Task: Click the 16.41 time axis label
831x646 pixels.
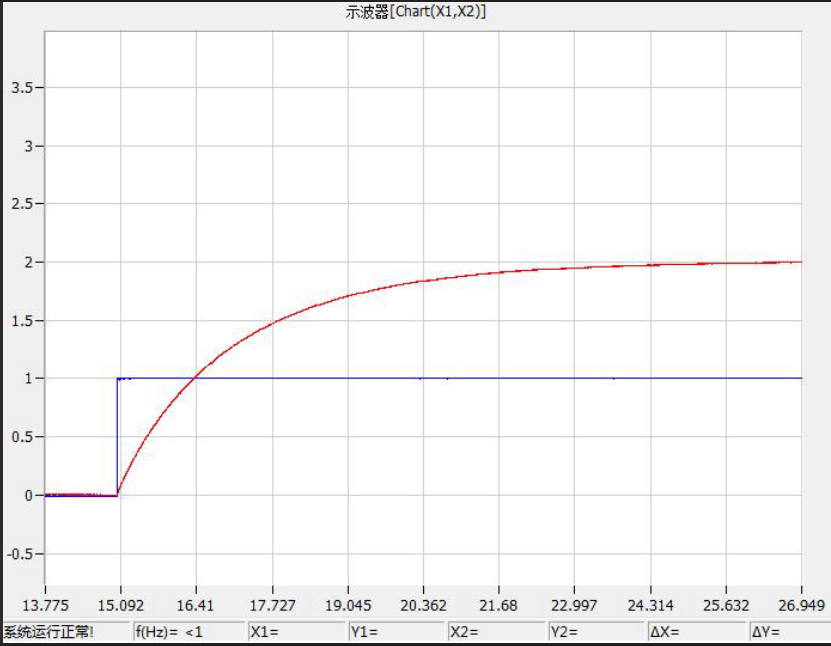Action: [x=196, y=605]
